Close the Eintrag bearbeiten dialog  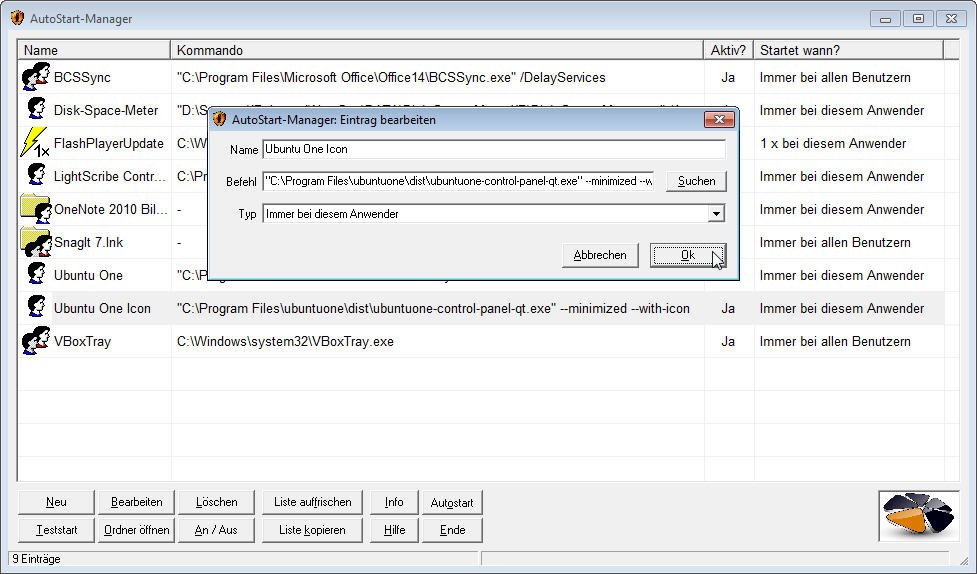[x=719, y=120]
